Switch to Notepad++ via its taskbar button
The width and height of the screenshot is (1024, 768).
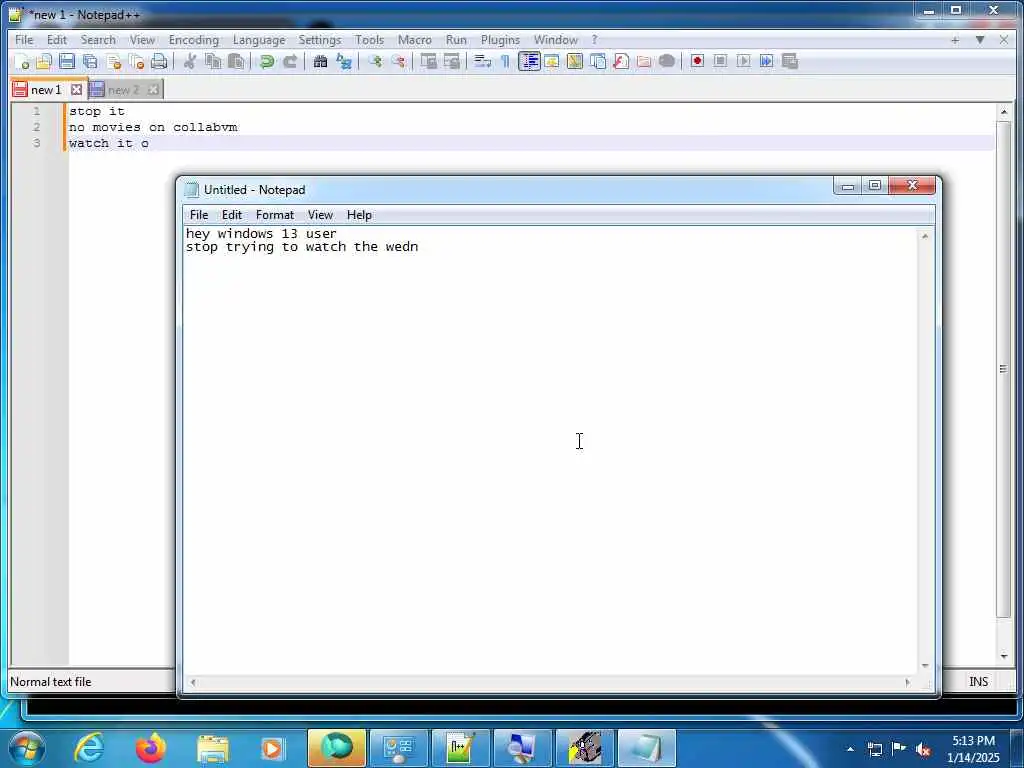point(460,748)
